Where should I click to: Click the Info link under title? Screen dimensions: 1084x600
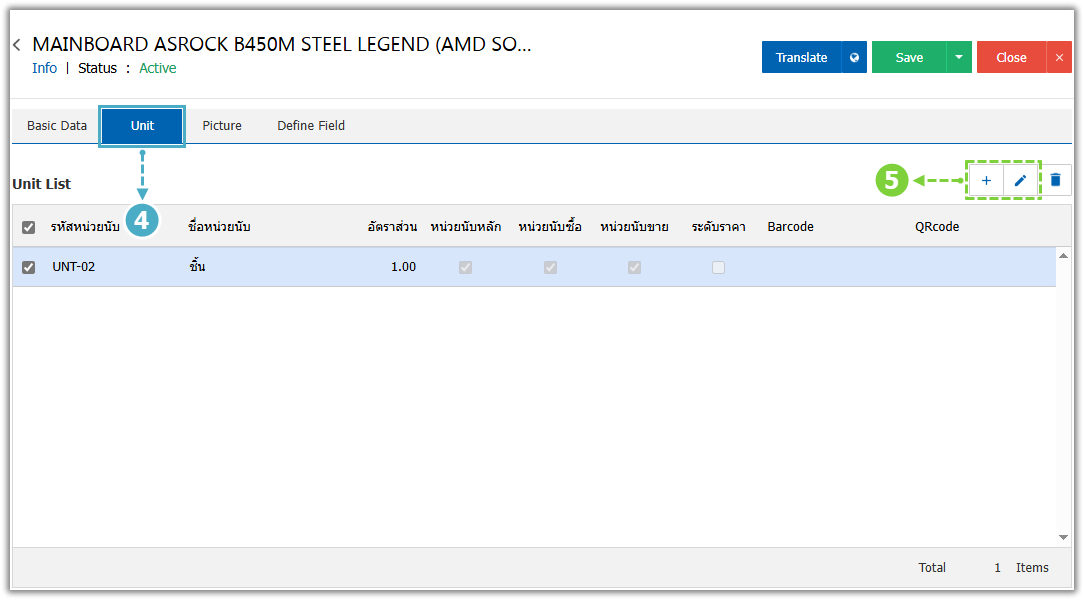coord(44,68)
